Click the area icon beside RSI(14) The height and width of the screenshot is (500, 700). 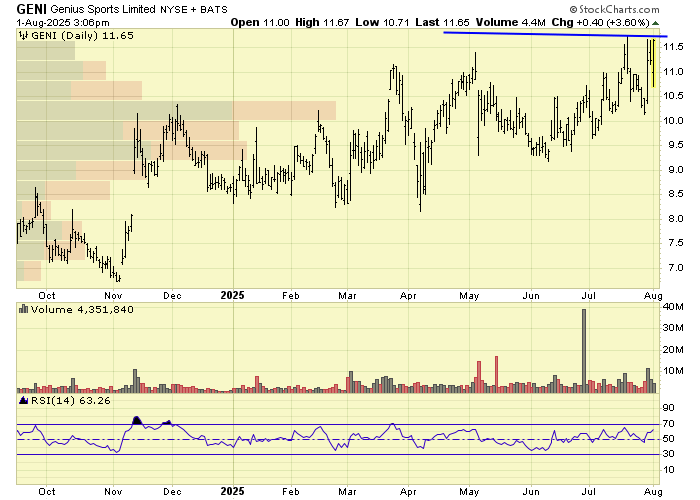click(24, 400)
